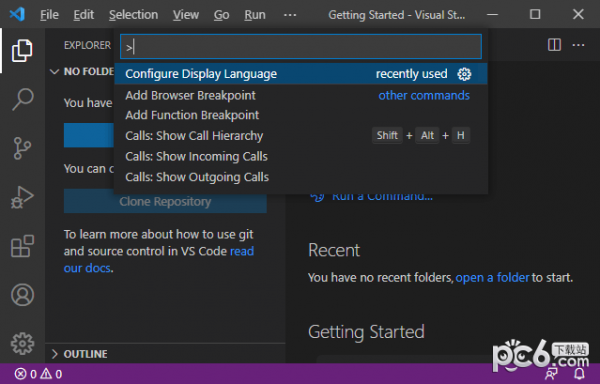
Task: Open the File menu
Action: point(49,15)
